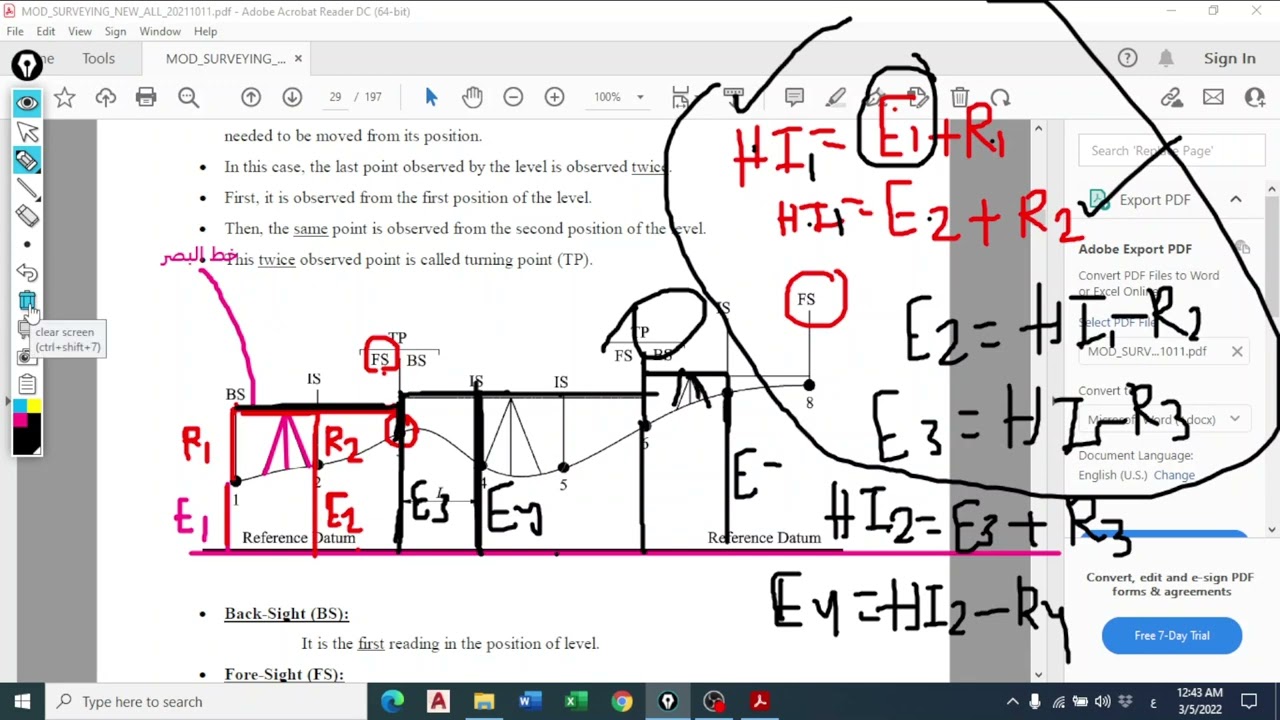
Task: Click Free 7-Day Trial button
Action: pyautogui.click(x=1172, y=635)
